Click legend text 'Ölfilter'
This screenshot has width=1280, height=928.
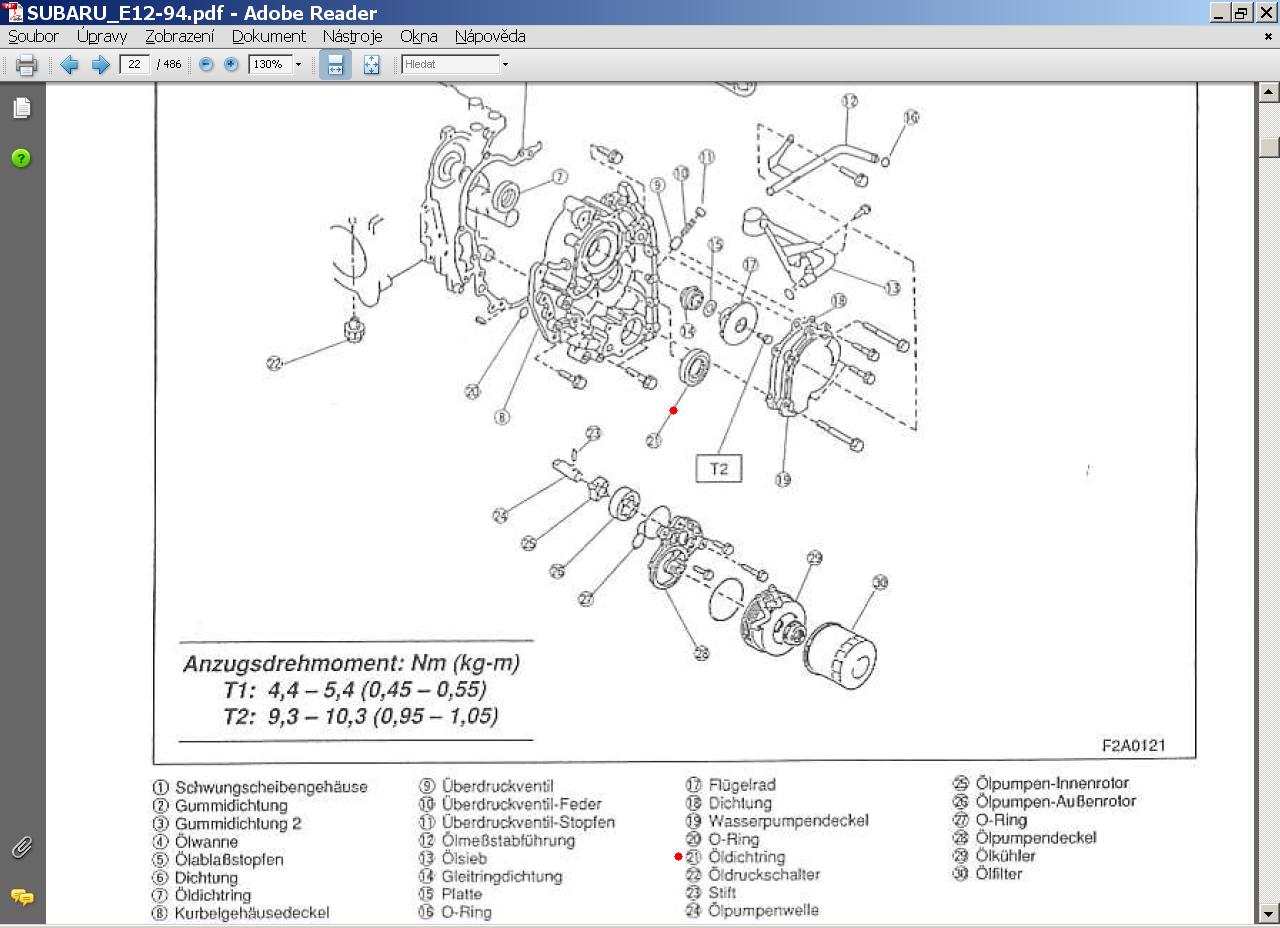[999, 874]
